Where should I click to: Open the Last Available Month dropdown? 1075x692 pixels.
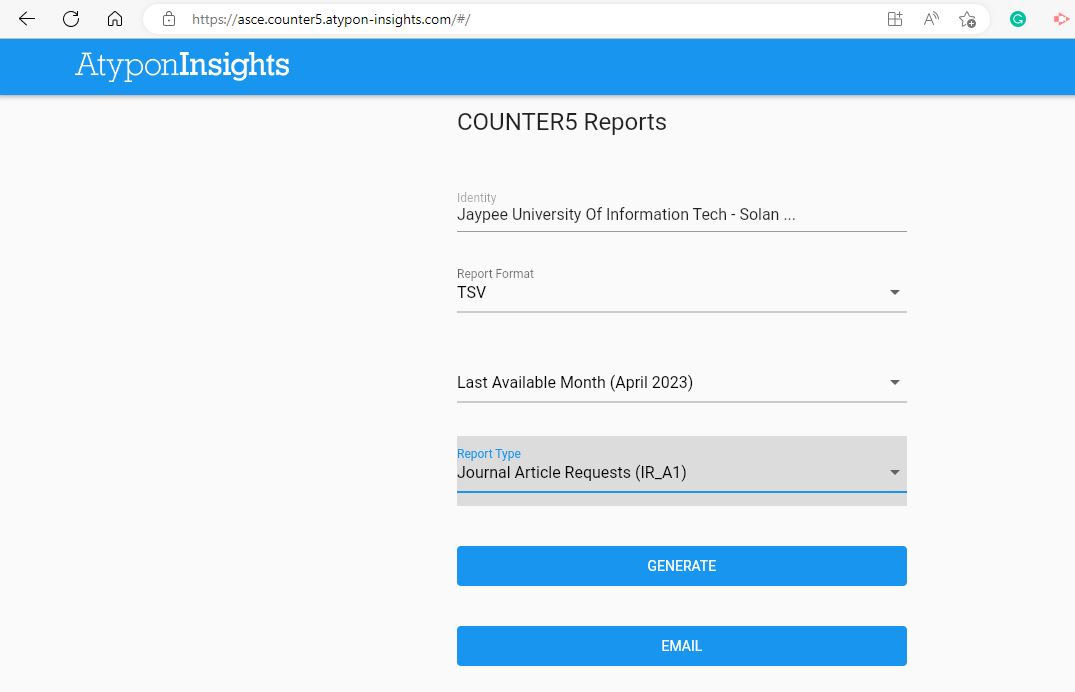pos(670,382)
